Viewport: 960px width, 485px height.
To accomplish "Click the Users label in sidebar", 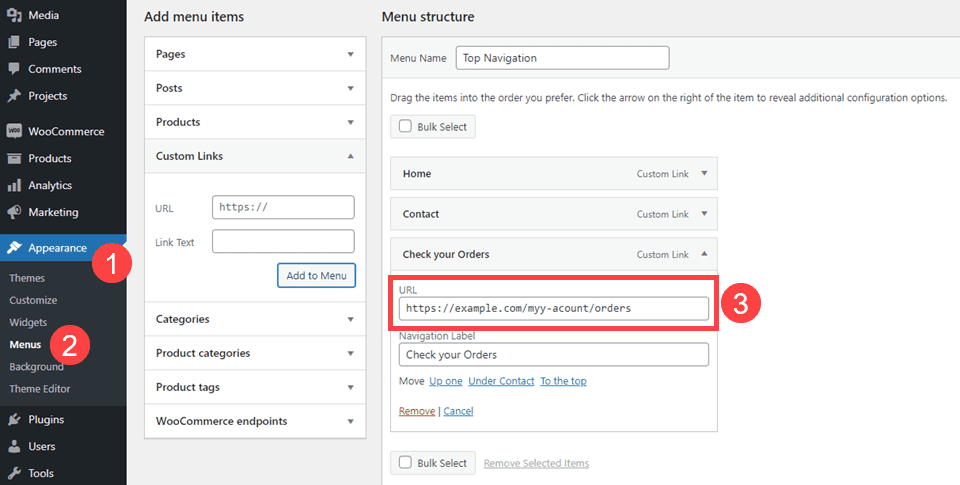I will (42, 446).
